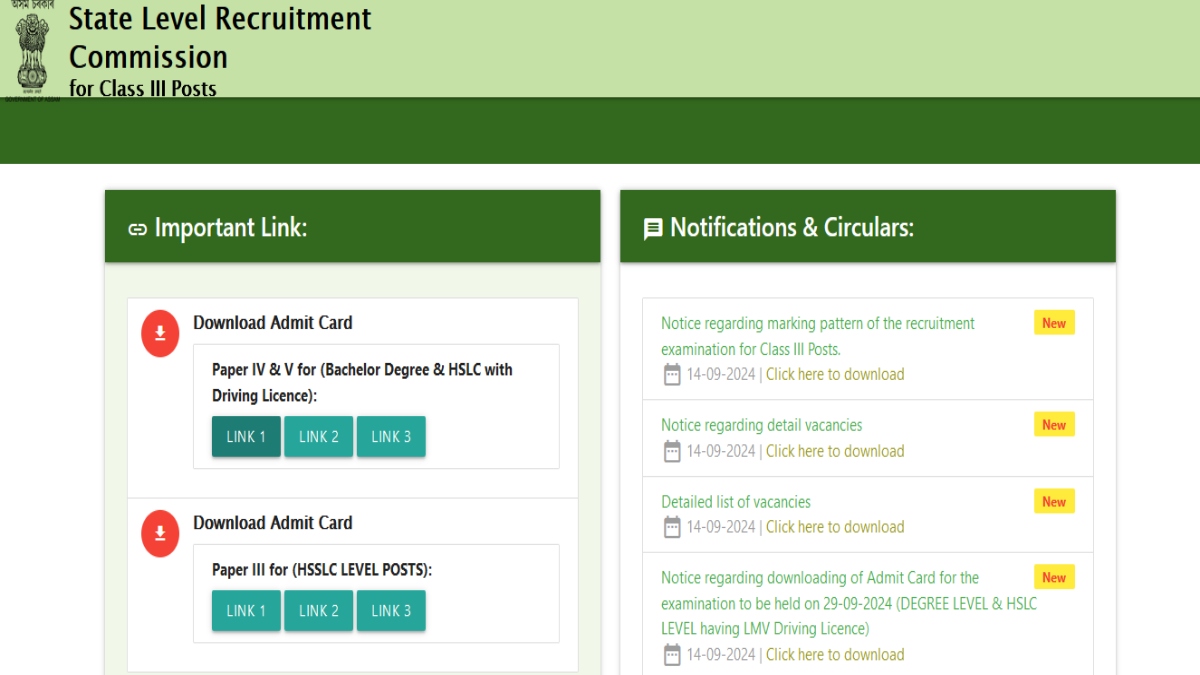Image resolution: width=1200 pixels, height=675 pixels.
Task: Download the marking pattern notice
Action: [x=835, y=375]
